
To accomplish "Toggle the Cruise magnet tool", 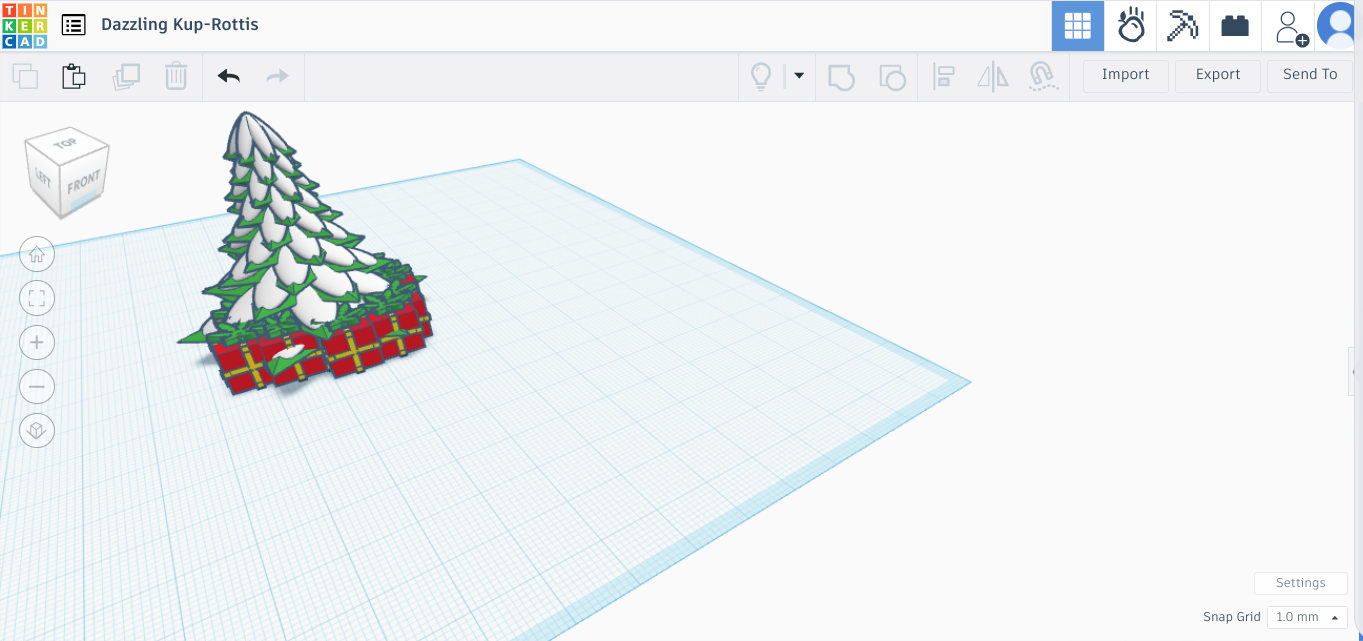I will (1043, 77).
